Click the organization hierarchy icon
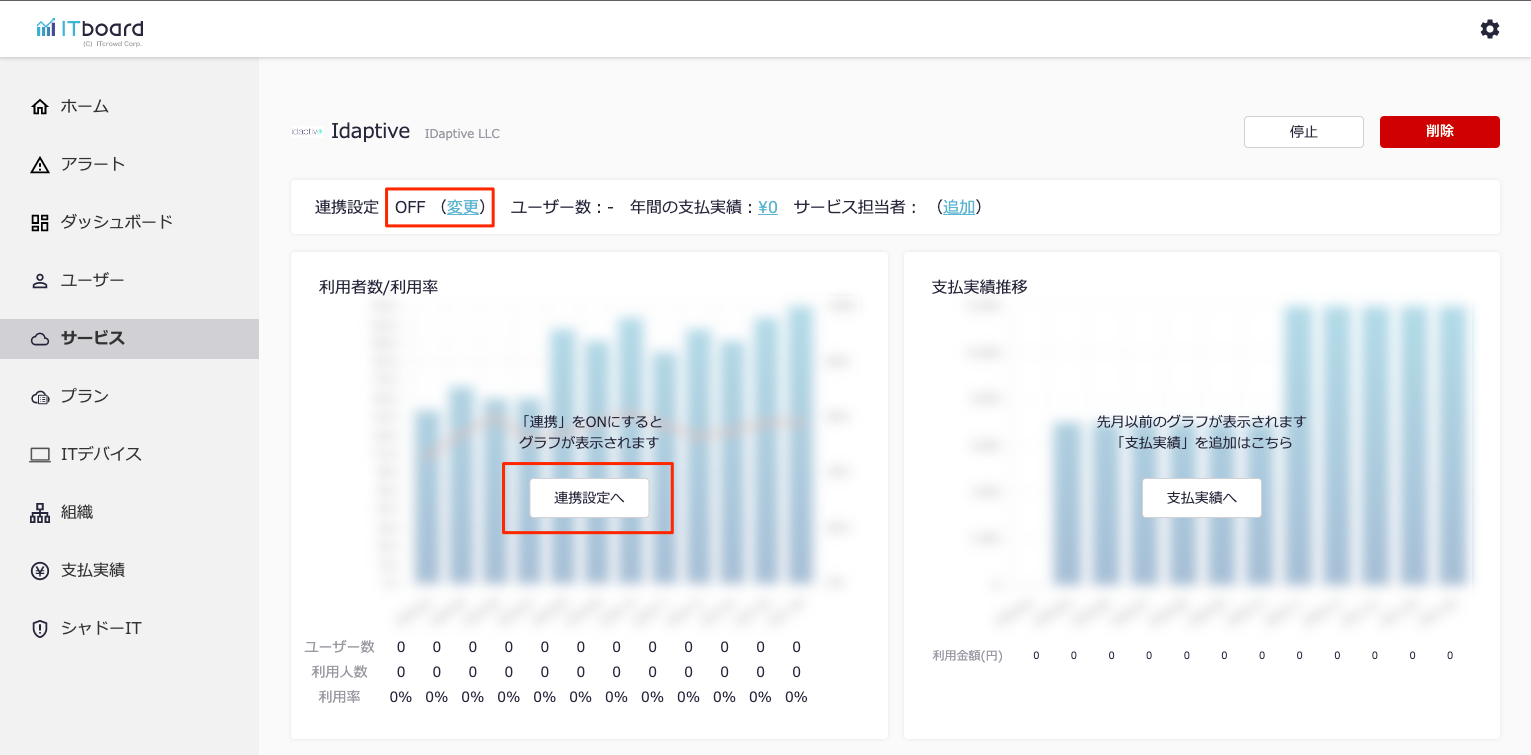 click(x=40, y=513)
